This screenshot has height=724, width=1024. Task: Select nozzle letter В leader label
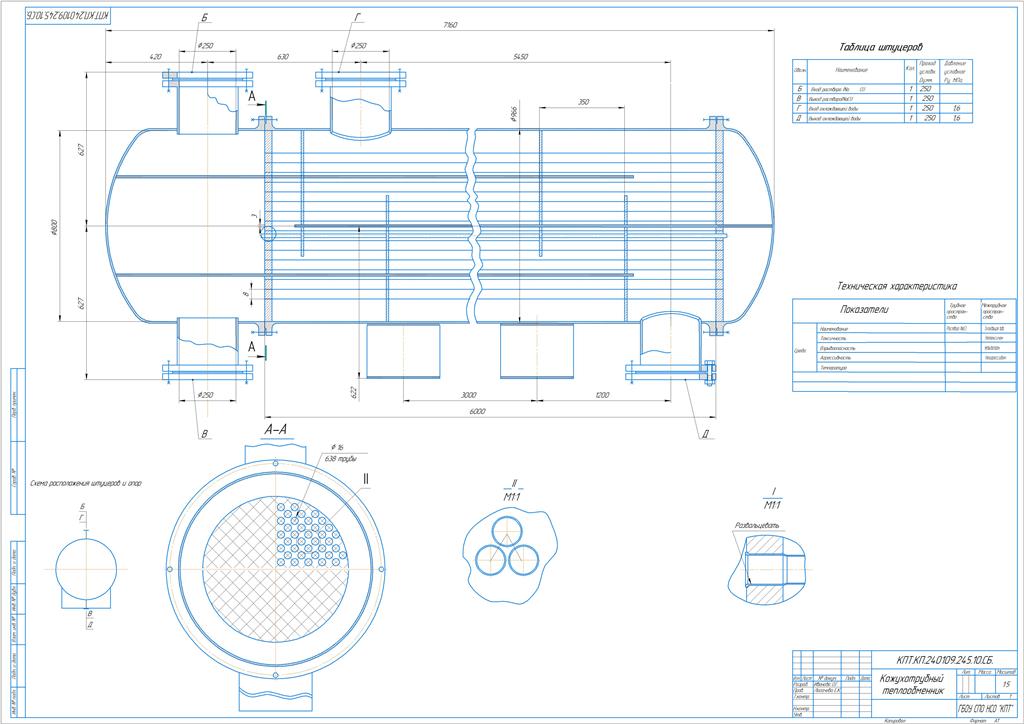point(204,433)
